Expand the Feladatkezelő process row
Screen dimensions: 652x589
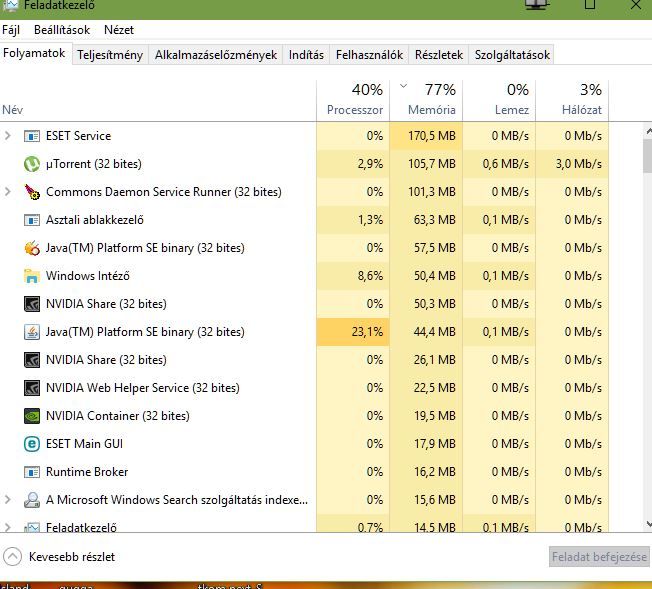(x=7, y=527)
